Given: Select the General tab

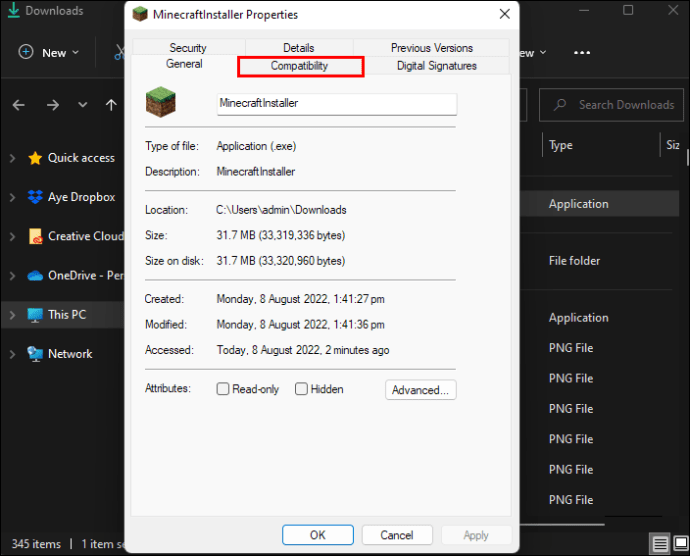Looking at the screenshot, I should tap(184, 64).
